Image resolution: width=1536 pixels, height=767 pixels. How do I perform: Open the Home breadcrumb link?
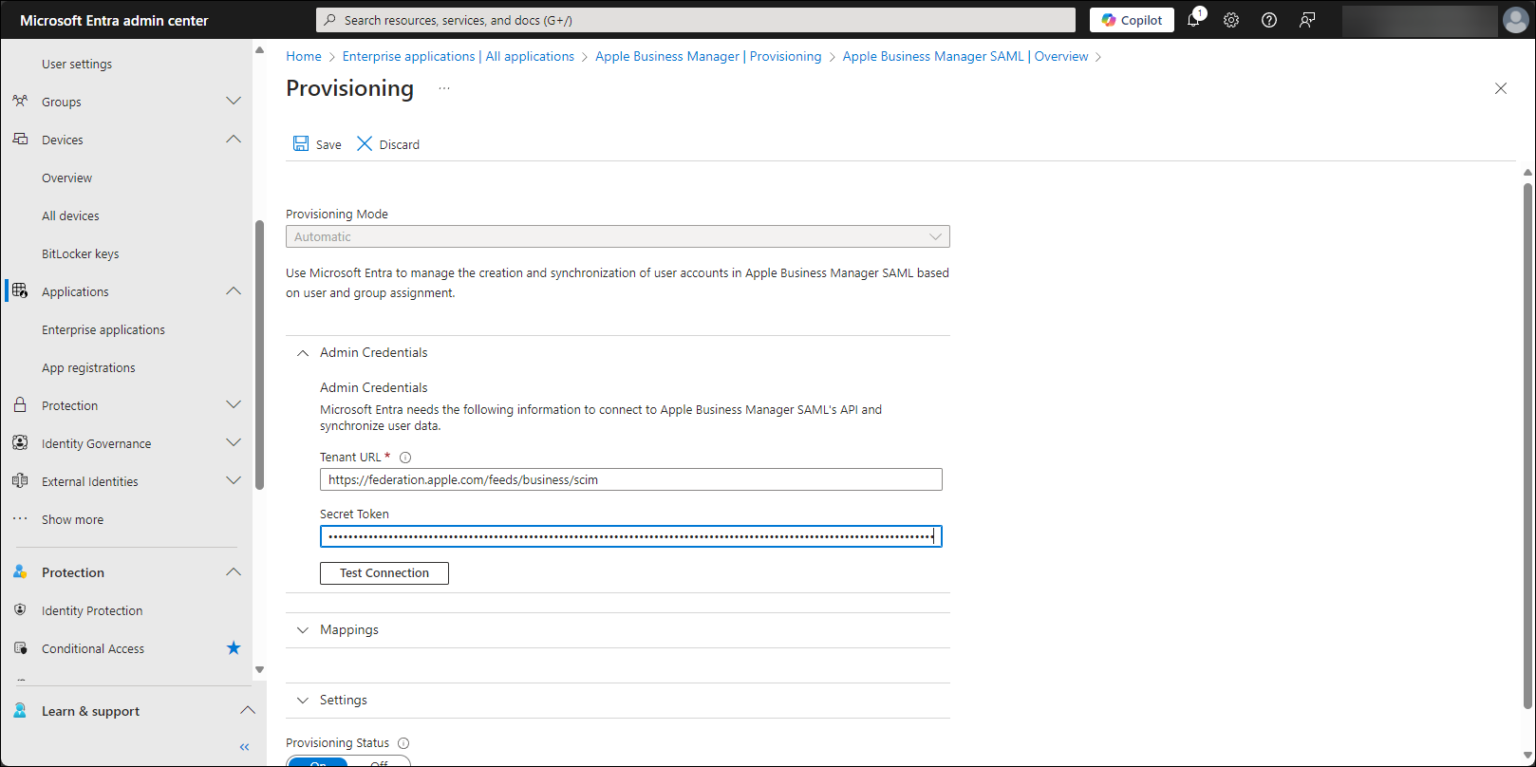click(x=303, y=56)
